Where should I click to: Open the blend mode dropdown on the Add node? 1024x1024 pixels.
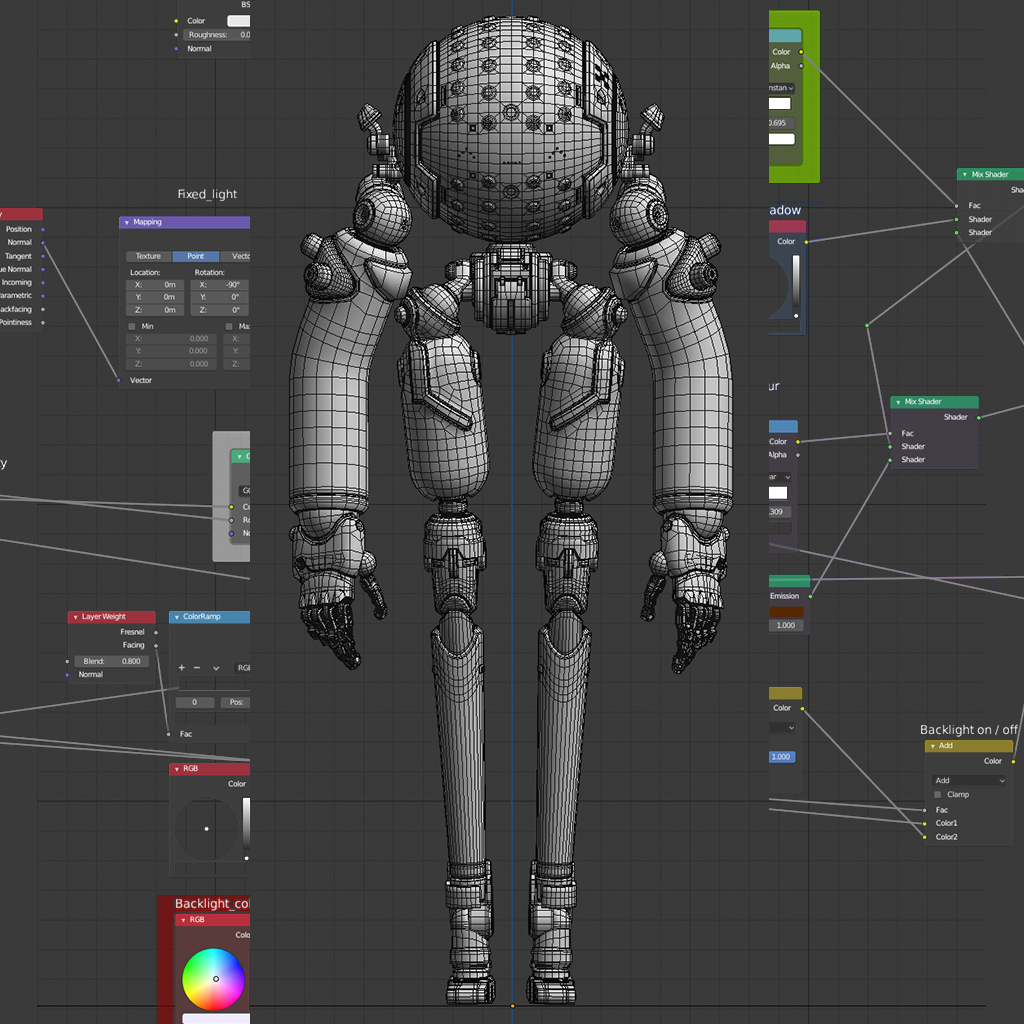pos(968,780)
